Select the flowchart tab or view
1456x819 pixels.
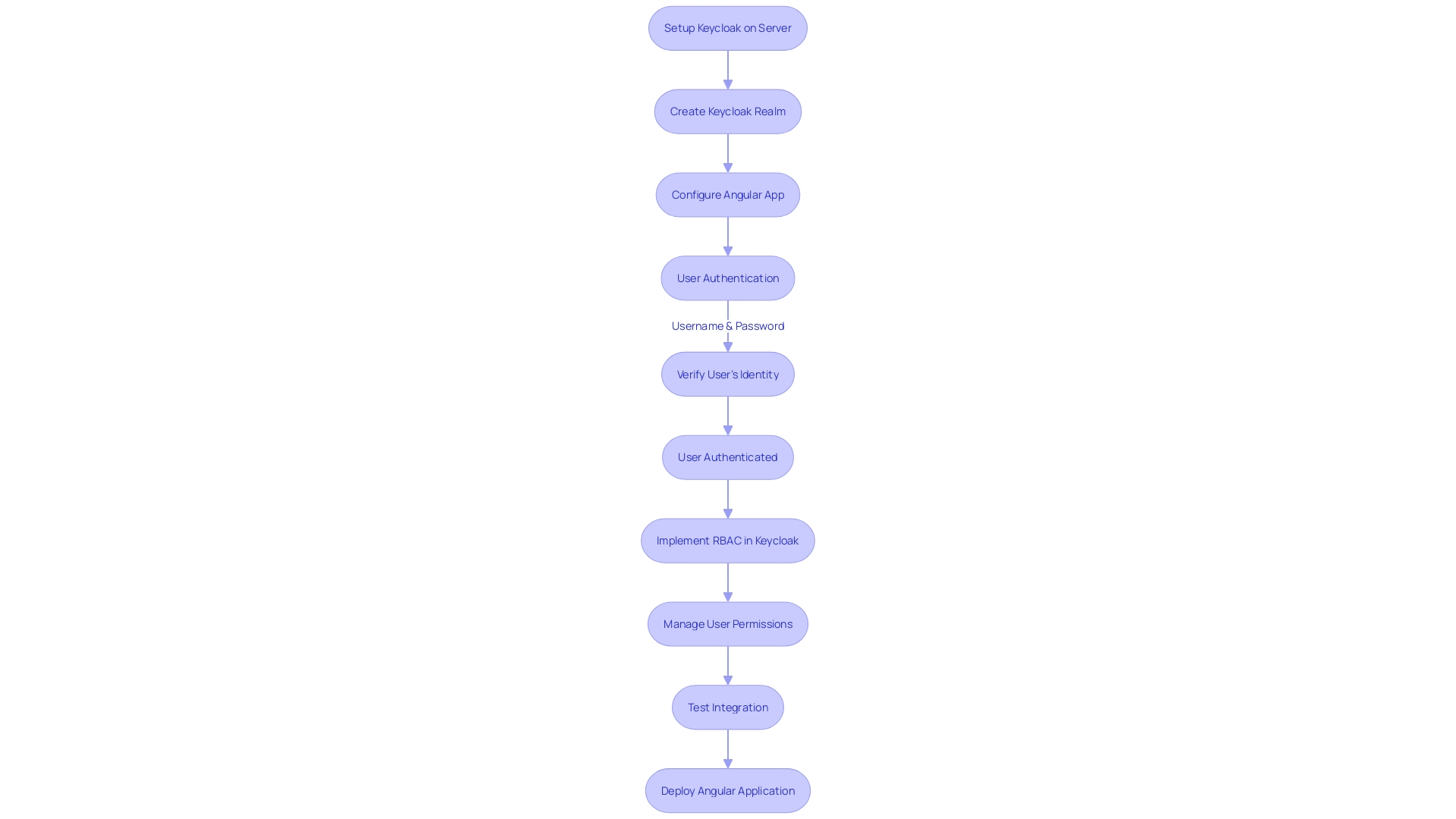click(728, 409)
